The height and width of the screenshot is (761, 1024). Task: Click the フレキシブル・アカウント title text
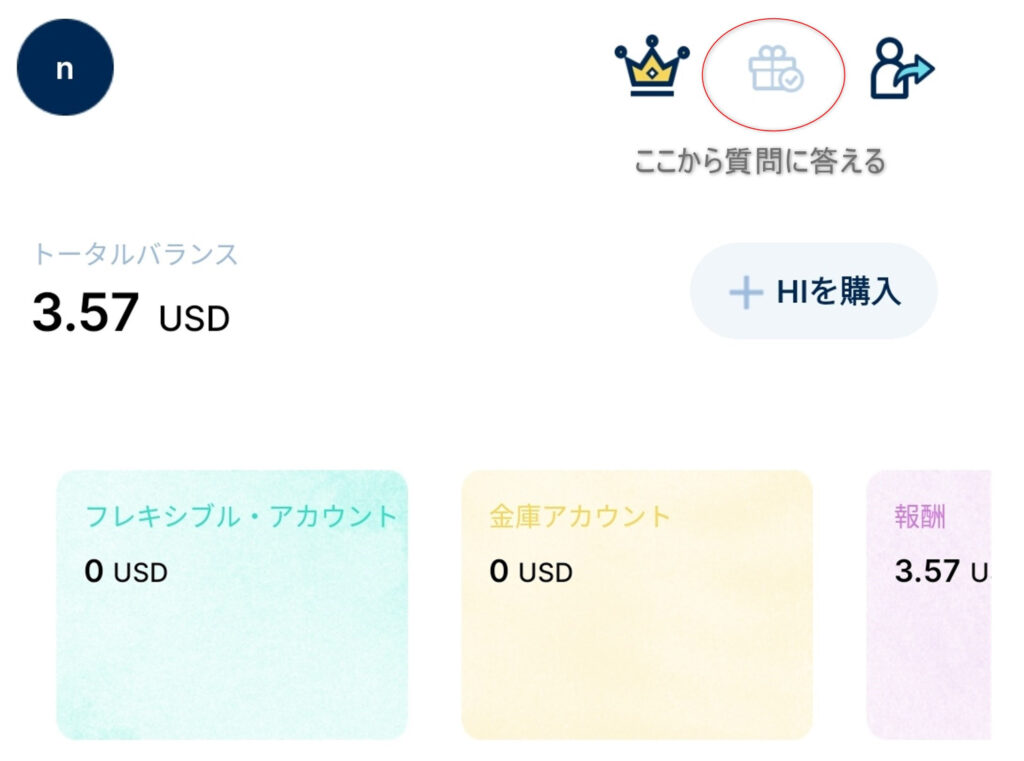point(241,516)
